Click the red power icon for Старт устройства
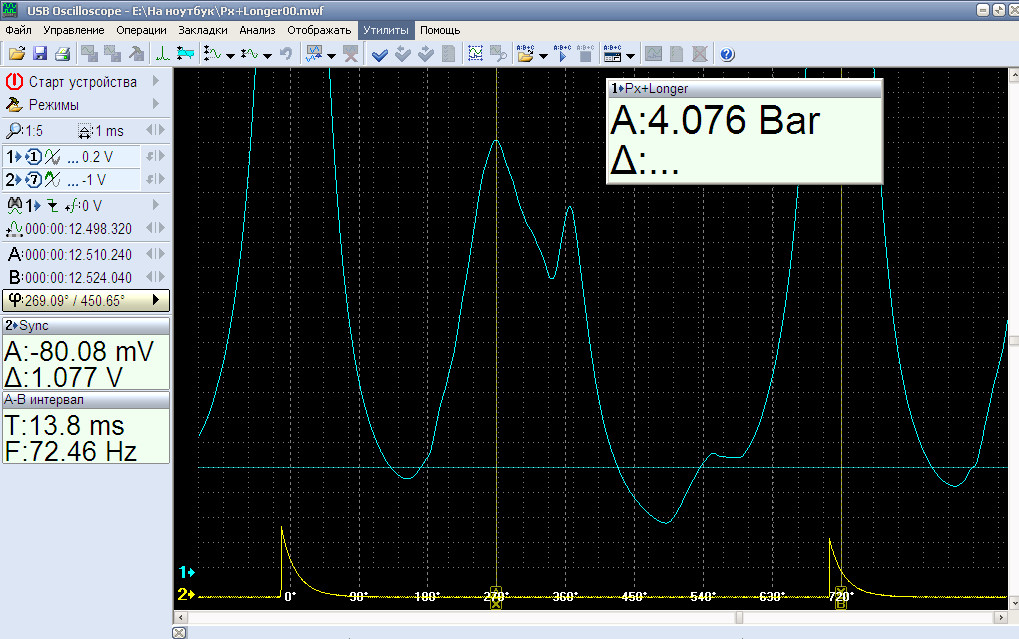The width and height of the screenshot is (1019, 639). point(14,81)
